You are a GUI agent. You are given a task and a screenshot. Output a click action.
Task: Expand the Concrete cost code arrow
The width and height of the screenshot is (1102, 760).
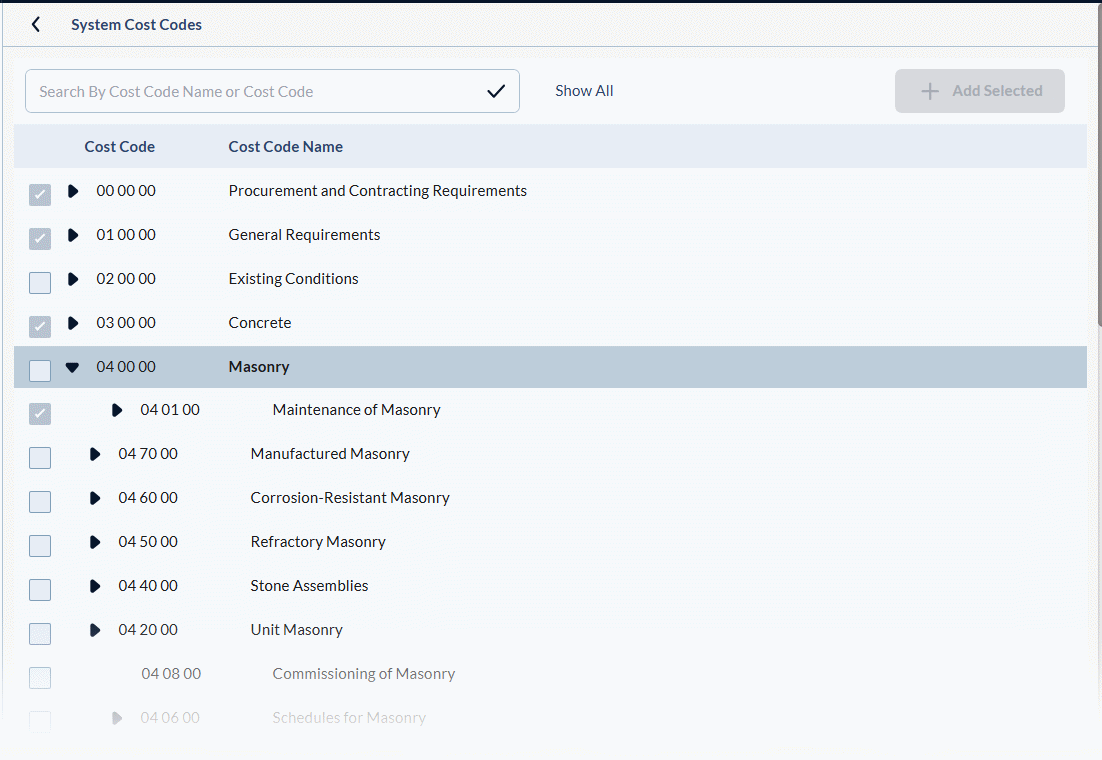[x=73, y=323]
